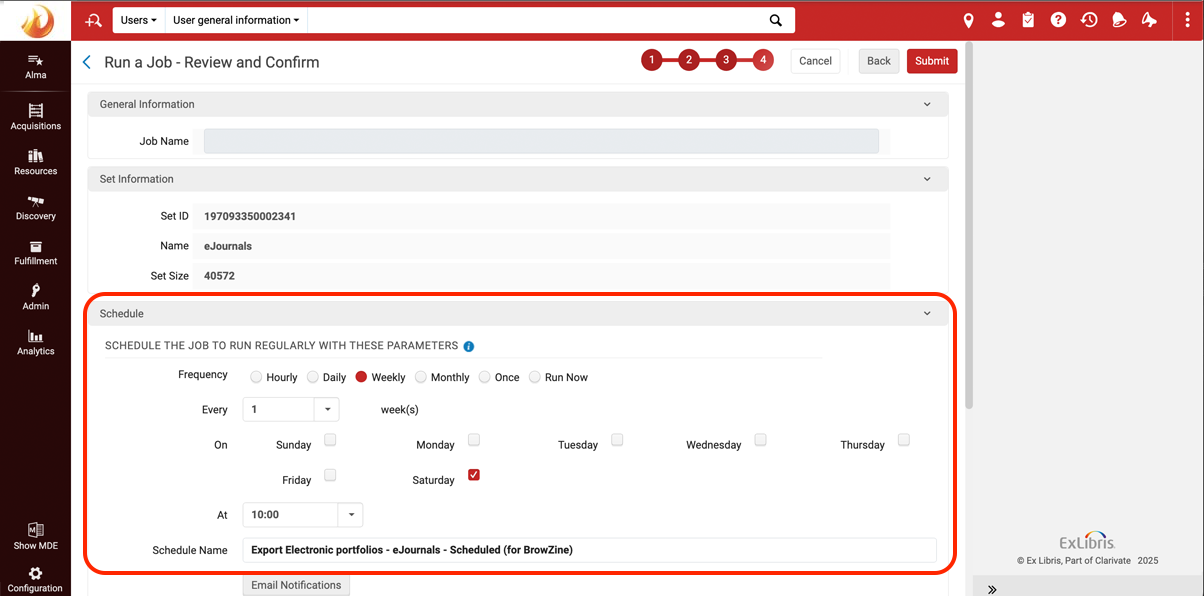The image size is (1204, 596).
Task: Click the Set ID value 197093350002341
Action: [250, 216]
